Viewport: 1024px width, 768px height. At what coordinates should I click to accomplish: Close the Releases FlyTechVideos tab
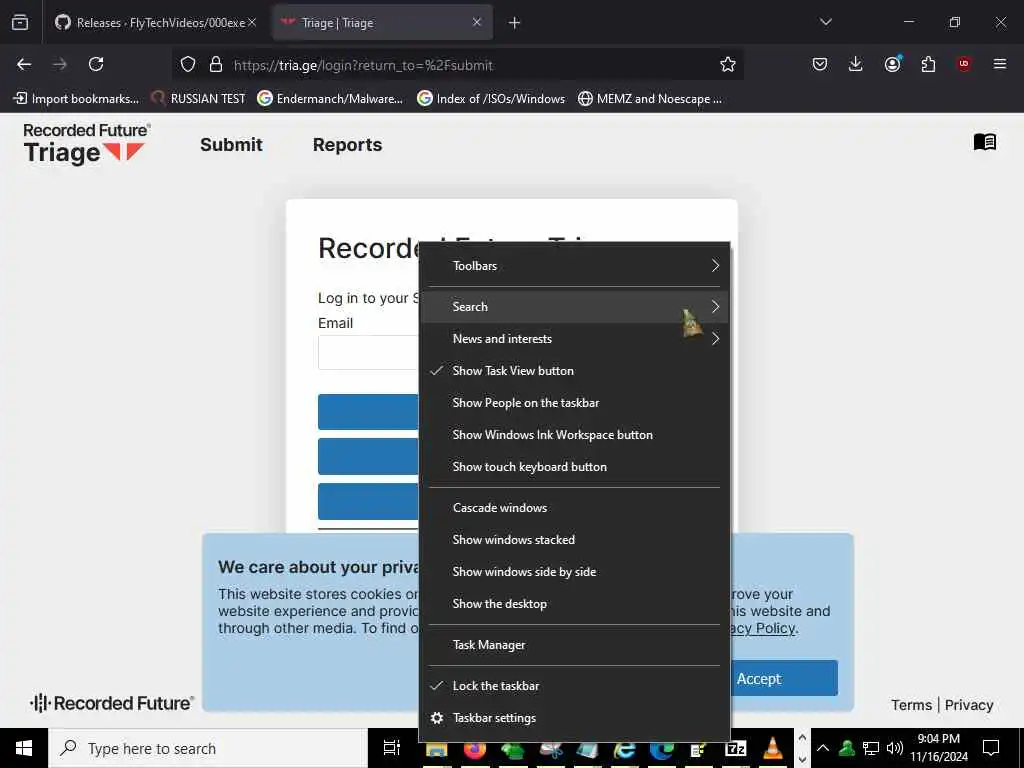pyautogui.click(x=252, y=22)
